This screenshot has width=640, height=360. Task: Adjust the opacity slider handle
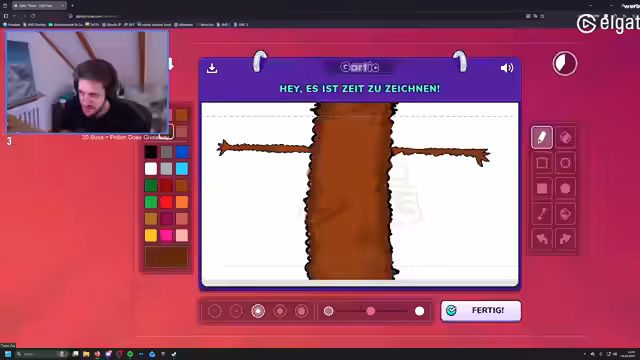pyautogui.click(x=371, y=311)
